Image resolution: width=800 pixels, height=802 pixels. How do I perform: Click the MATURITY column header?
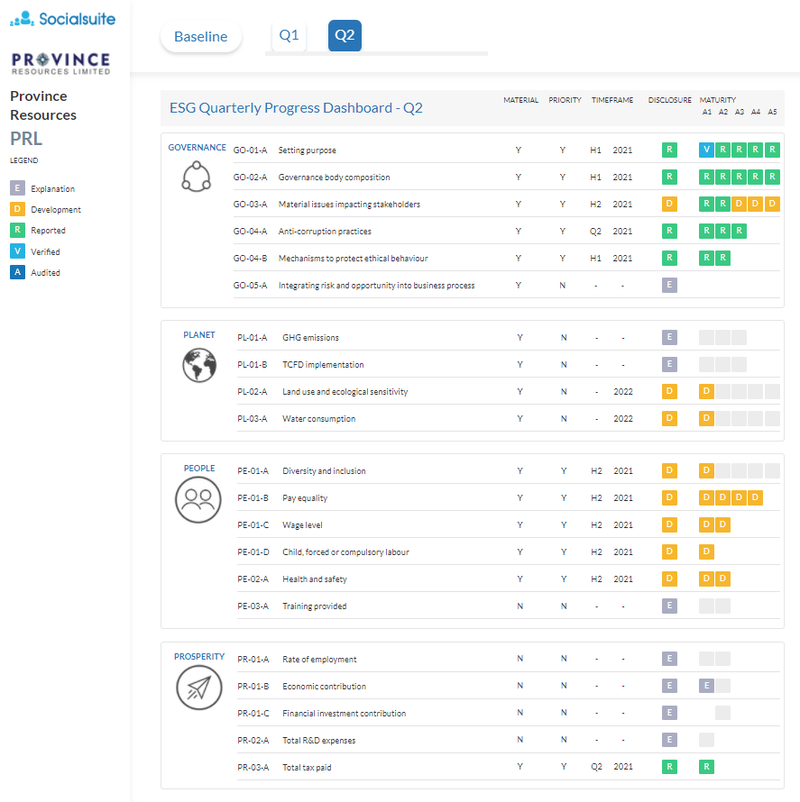(x=718, y=100)
